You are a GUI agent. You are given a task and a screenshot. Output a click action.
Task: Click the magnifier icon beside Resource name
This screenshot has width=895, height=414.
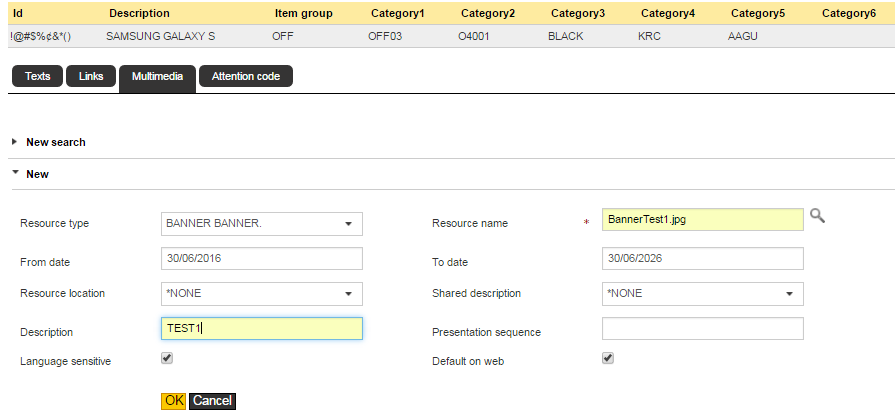[x=817, y=215]
